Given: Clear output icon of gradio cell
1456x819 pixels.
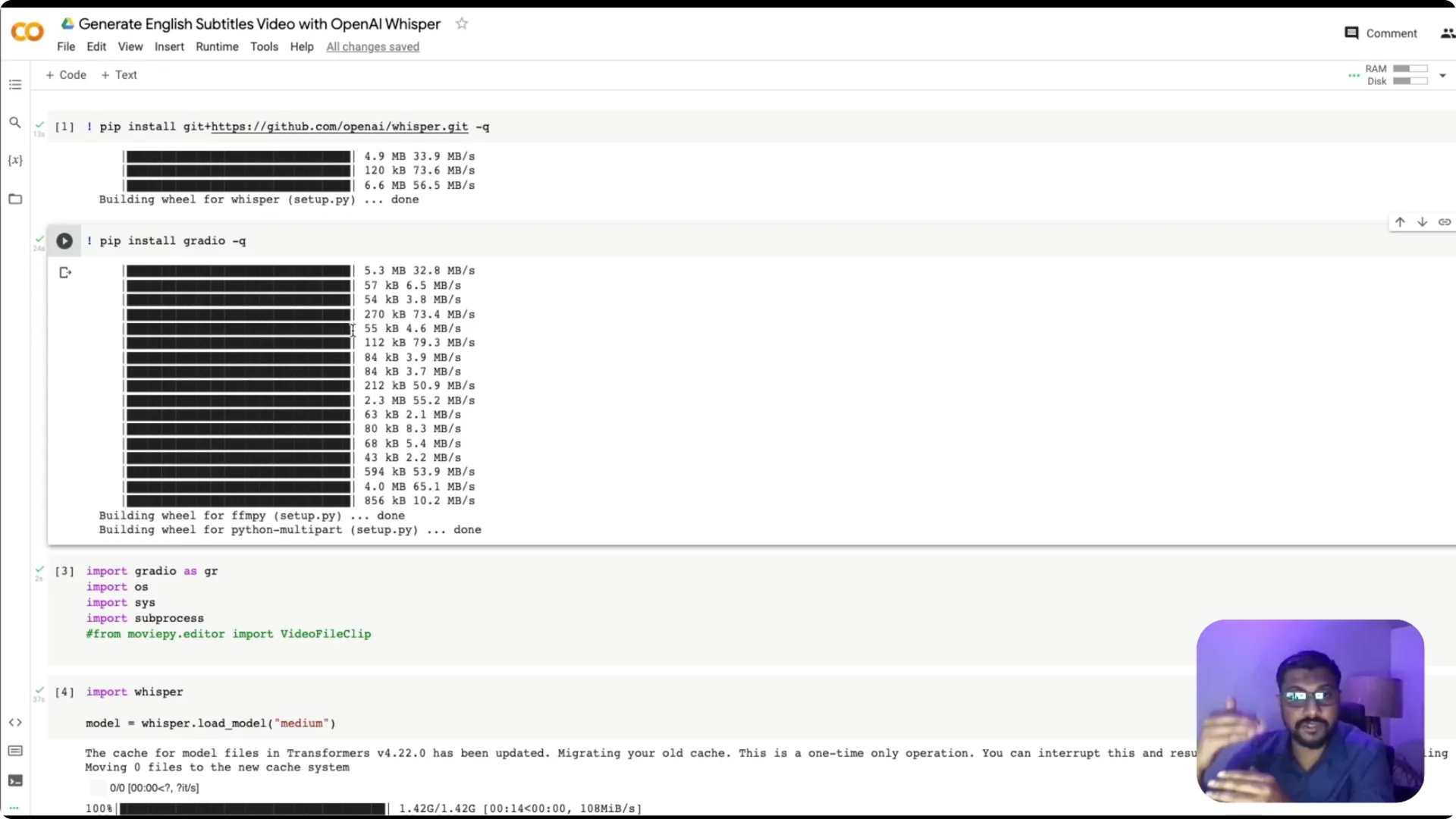Looking at the screenshot, I should pyautogui.click(x=65, y=272).
